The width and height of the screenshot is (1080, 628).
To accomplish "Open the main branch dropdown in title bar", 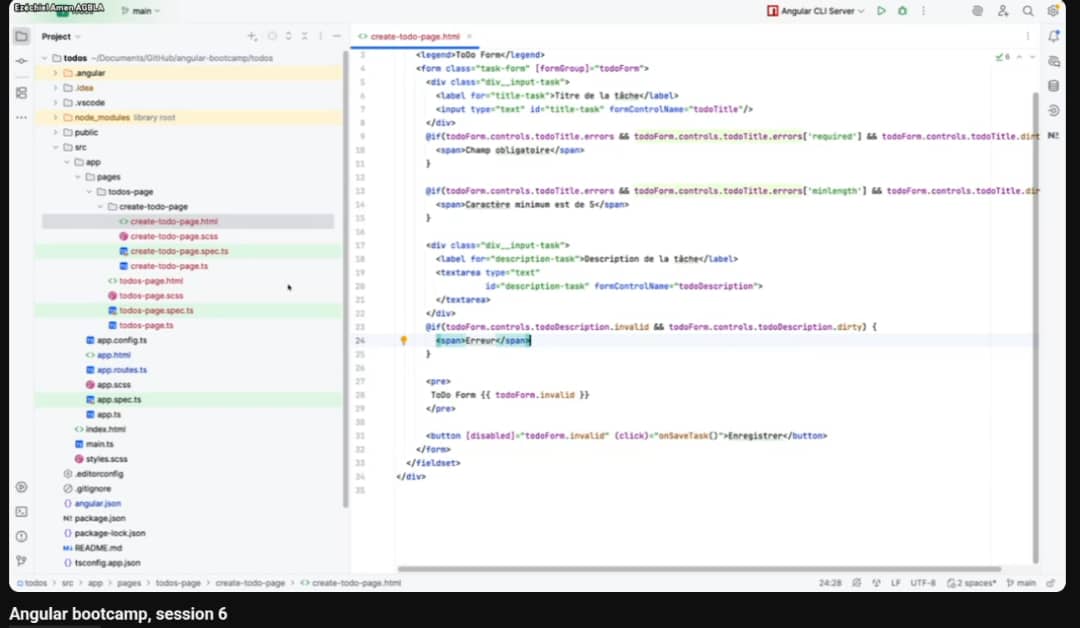I will tap(141, 11).
